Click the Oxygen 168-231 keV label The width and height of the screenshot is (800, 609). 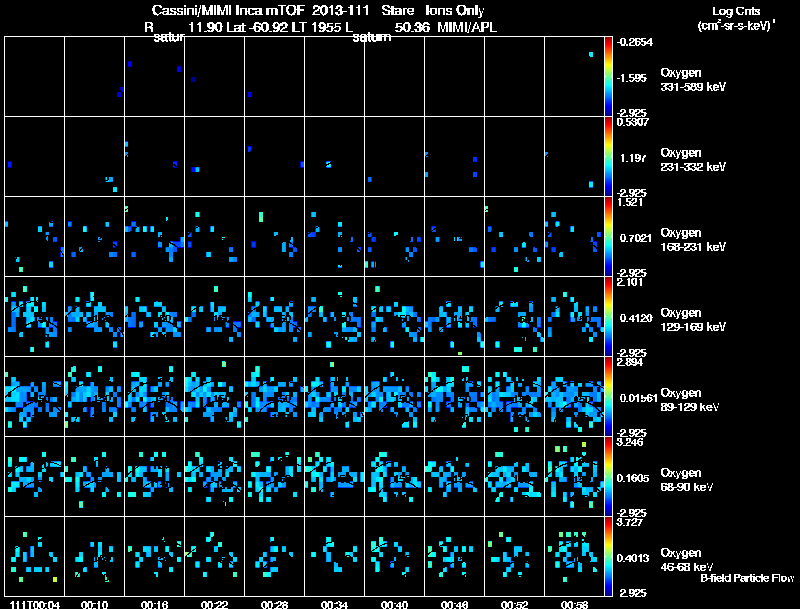pos(693,240)
